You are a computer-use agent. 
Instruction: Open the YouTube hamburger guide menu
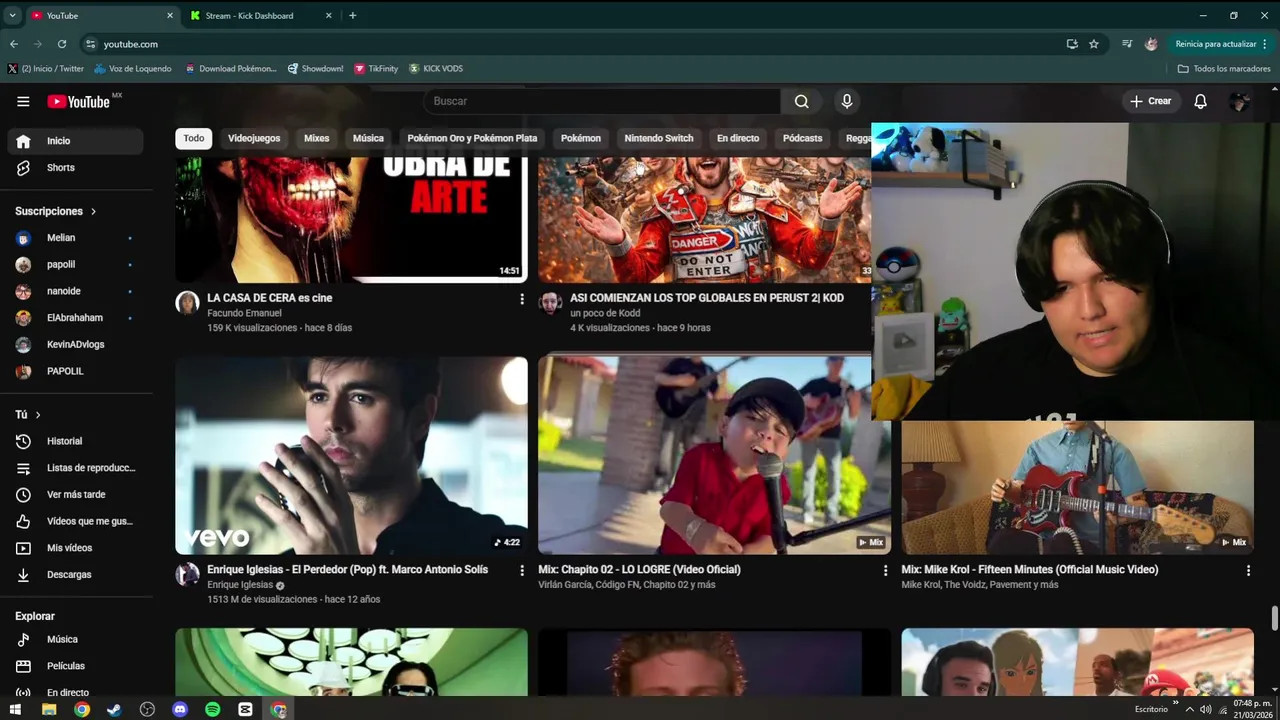23,101
